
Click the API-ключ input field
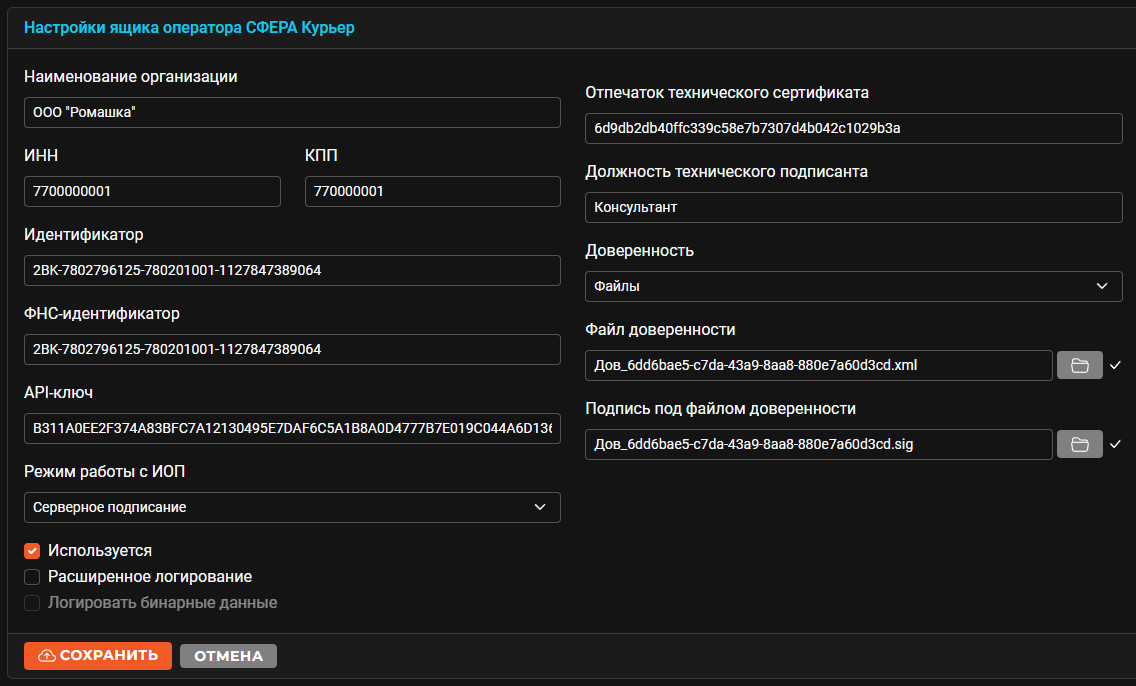(292, 428)
